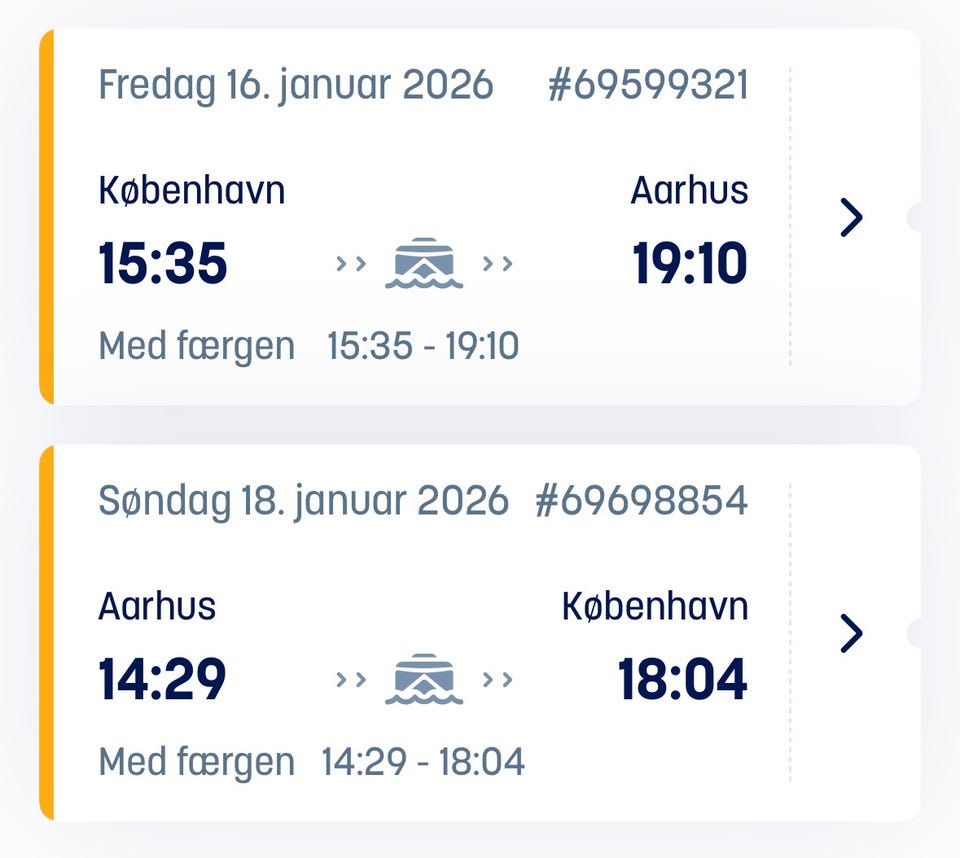960x858 pixels.
Task: Click the 14:29 departure time from Aarhus
Action: pyautogui.click(x=162, y=680)
